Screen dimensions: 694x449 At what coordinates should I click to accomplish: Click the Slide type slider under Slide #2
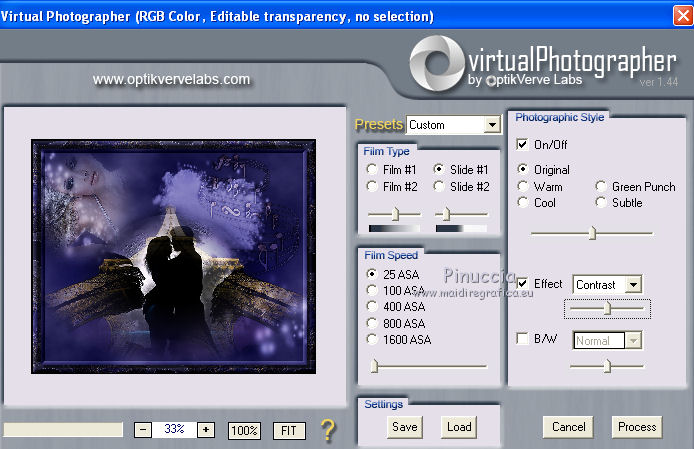[x=461, y=214]
